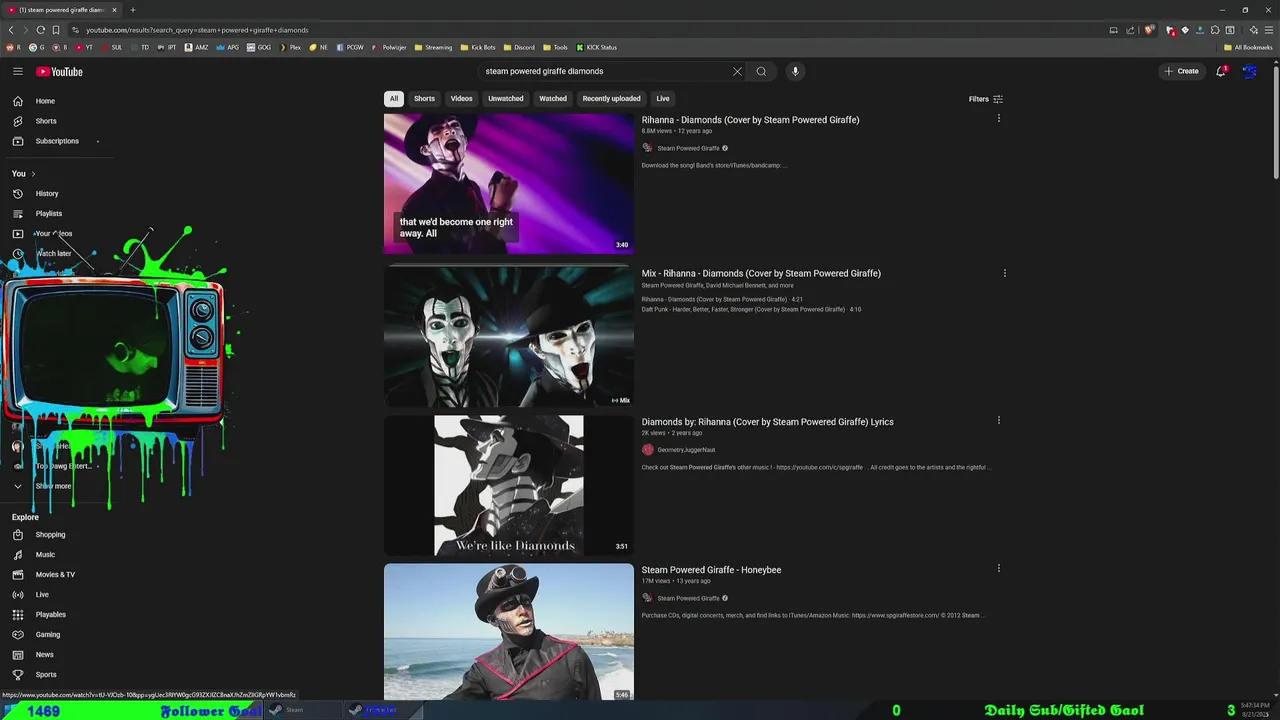Select the Videos filter chip
Viewport: 1280px width, 720px height.
[x=461, y=99]
